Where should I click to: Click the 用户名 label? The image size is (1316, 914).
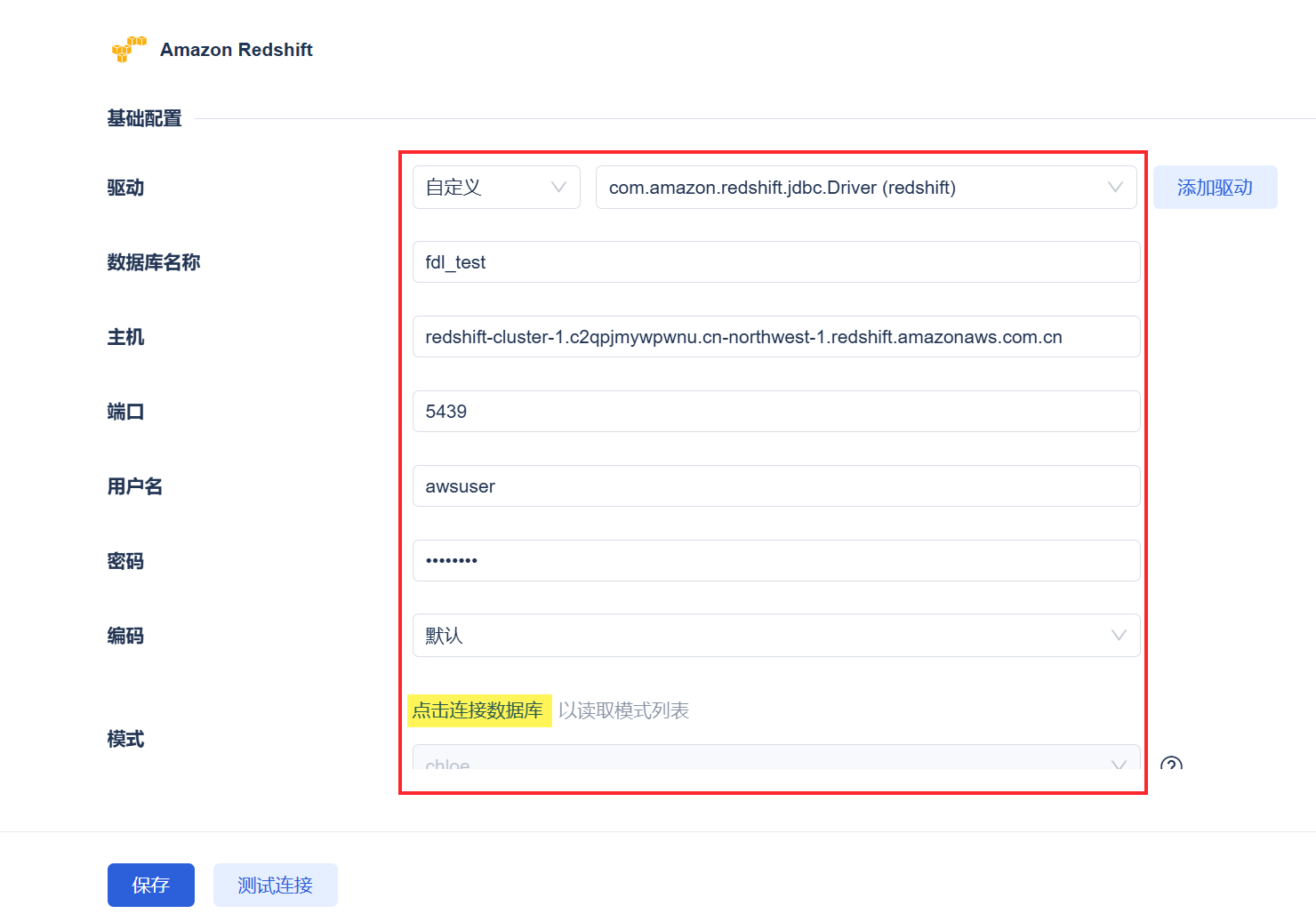click(x=135, y=486)
